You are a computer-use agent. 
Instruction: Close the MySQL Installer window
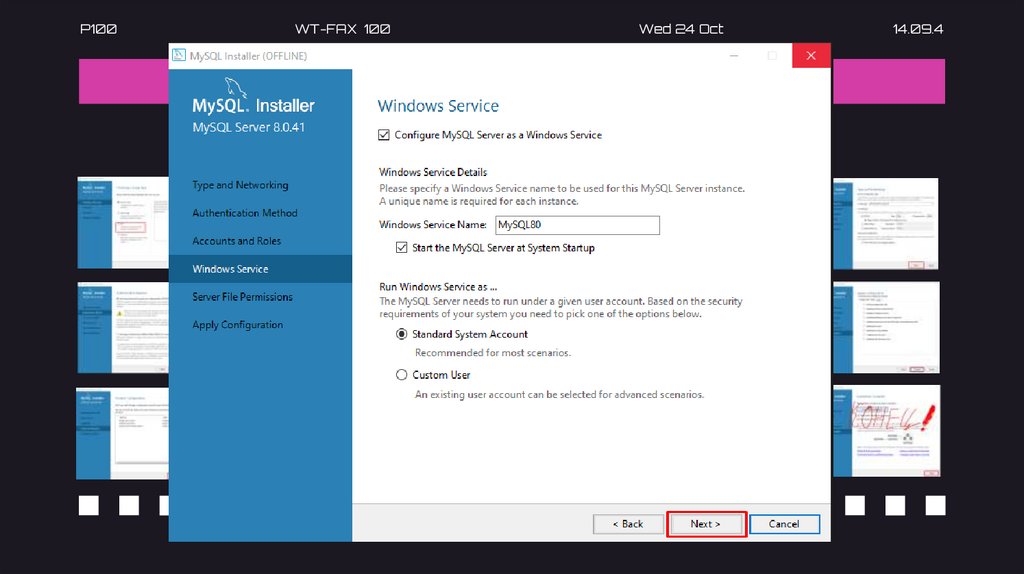(x=811, y=56)
